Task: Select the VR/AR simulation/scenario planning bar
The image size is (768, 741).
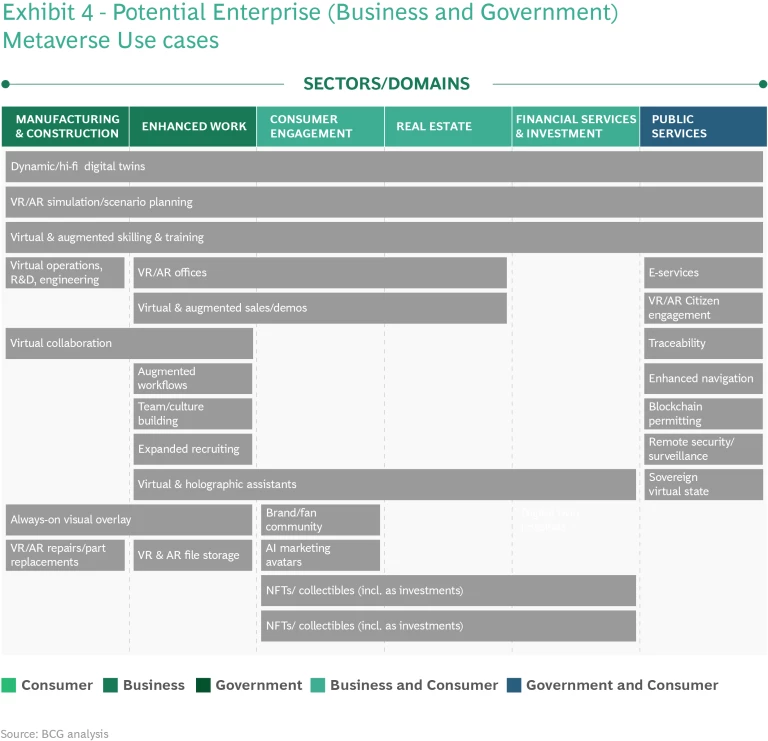Action: pos(384,202)
